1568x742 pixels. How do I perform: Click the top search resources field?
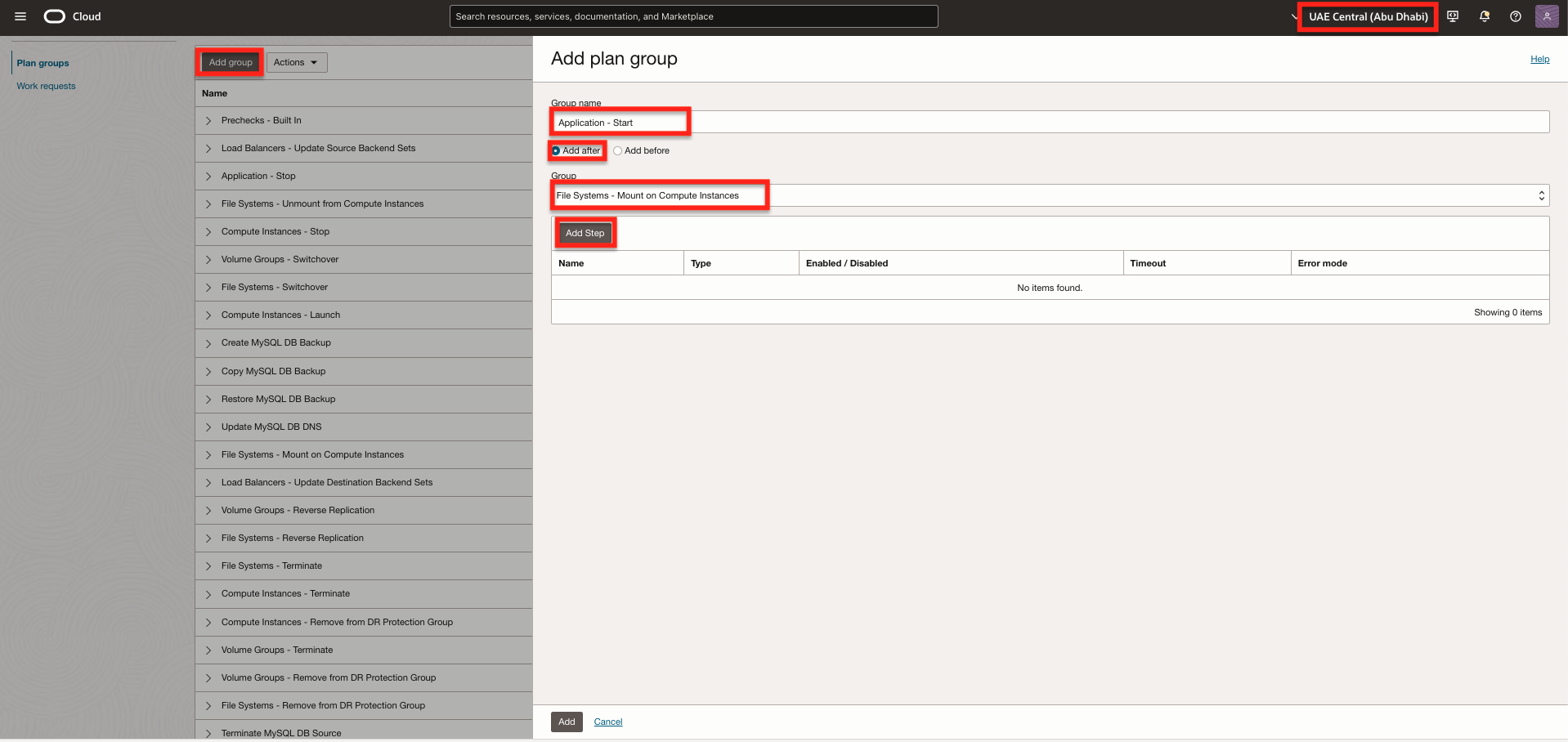coord(693,16)
